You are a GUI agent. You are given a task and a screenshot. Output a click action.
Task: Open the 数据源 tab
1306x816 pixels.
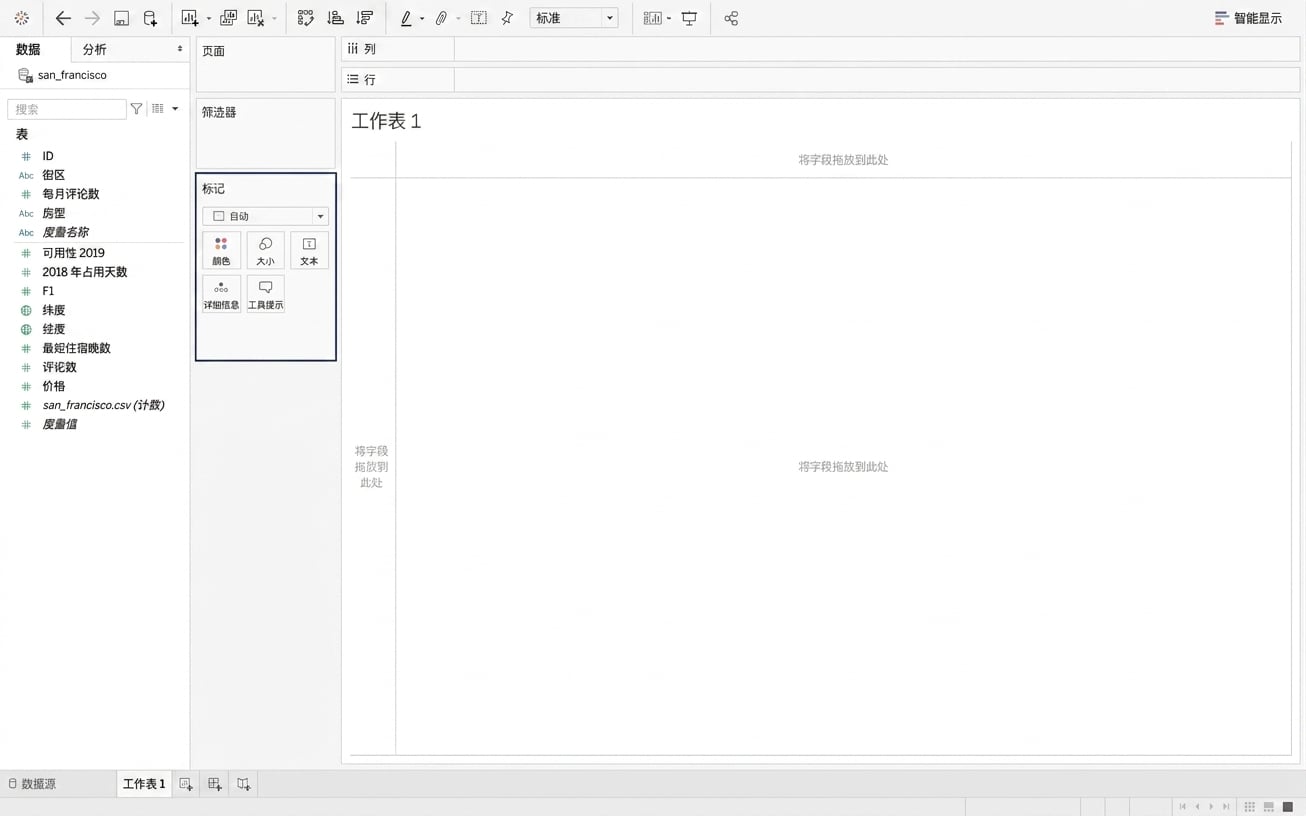32,784
